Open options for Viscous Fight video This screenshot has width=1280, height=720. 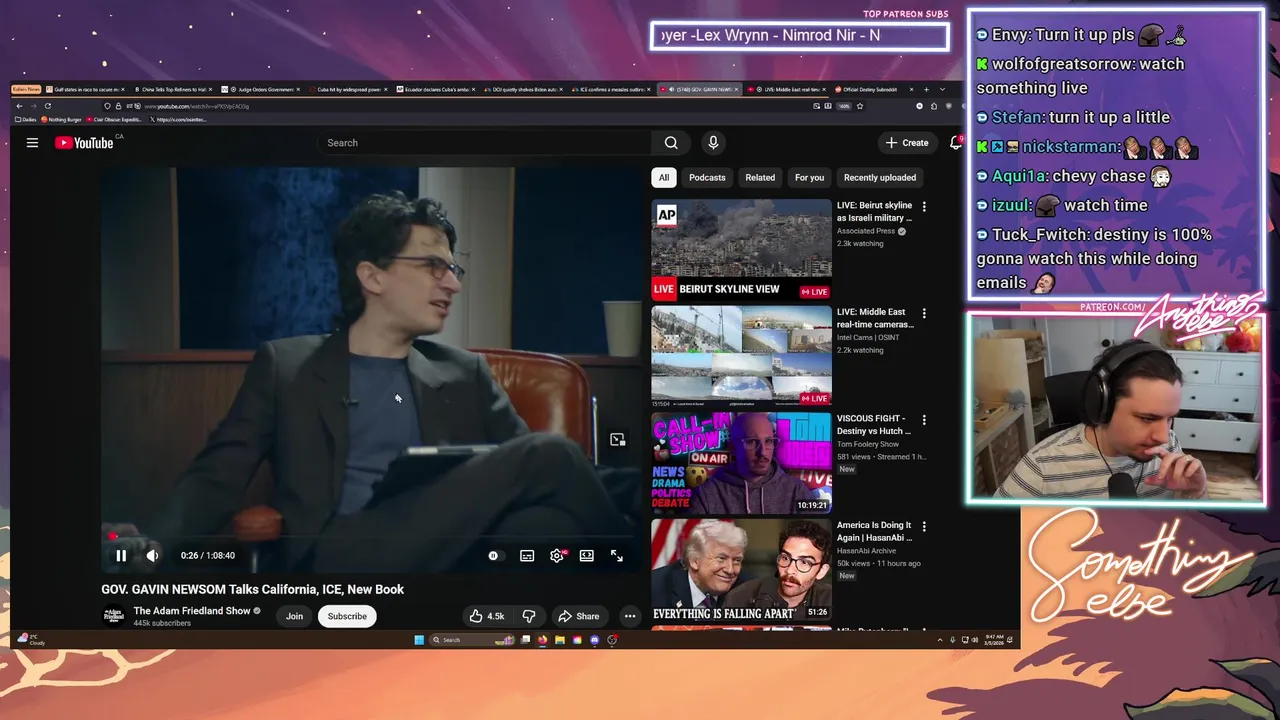point(924,420)
